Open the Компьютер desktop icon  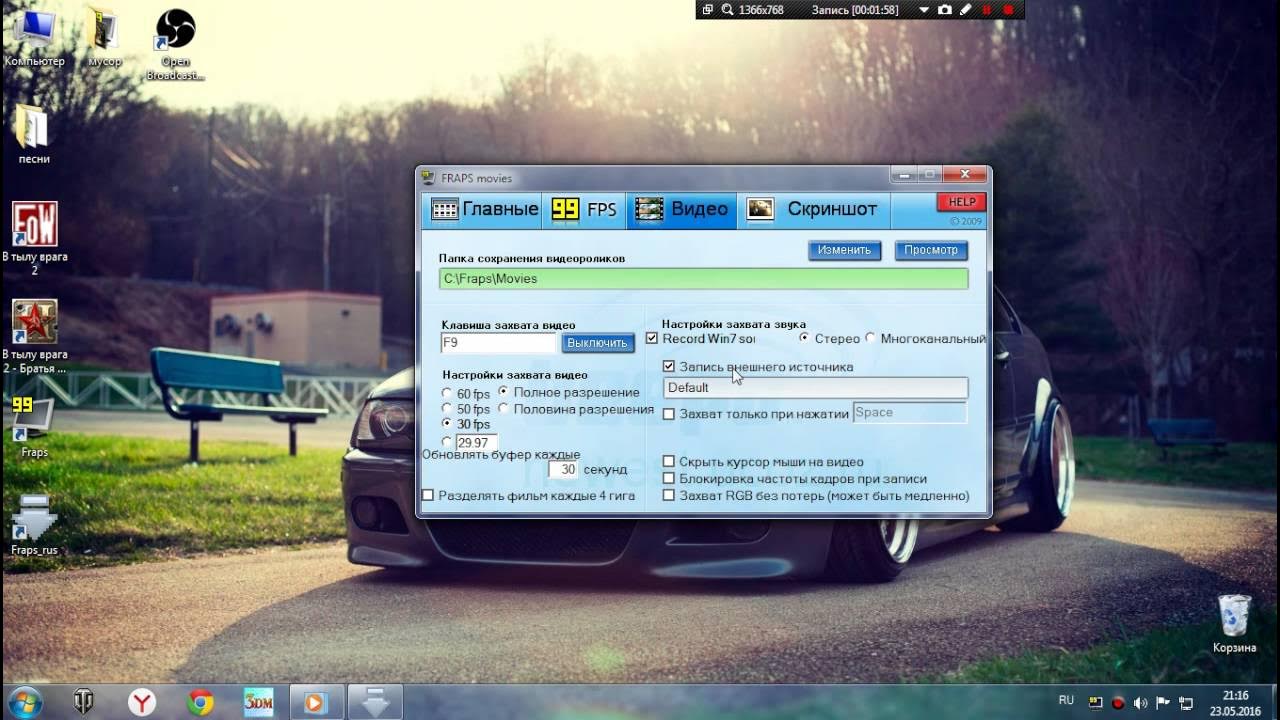coord(34,37)
